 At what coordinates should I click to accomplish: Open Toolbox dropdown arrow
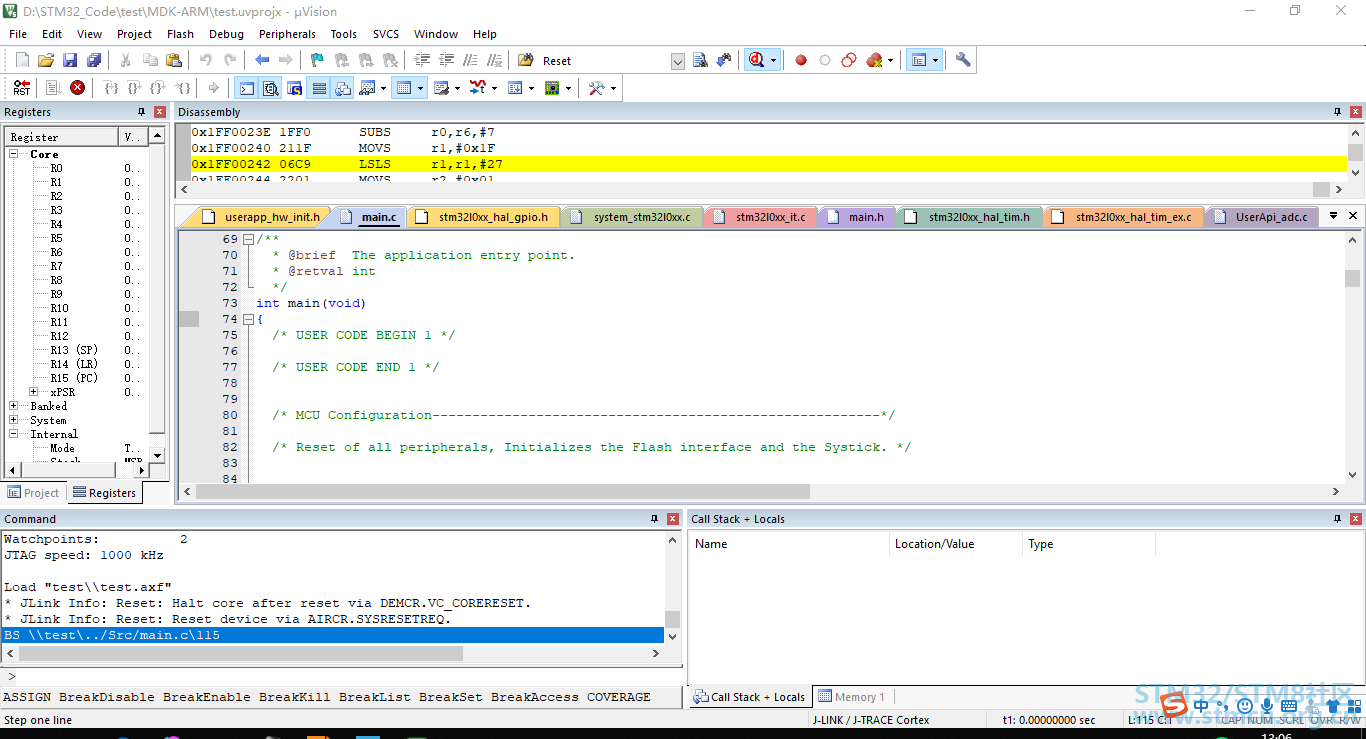613,88
